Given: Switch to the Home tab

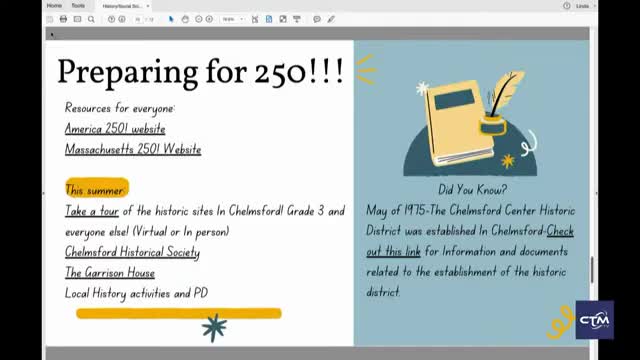Looking at the screenshot, I should [x=54, y=6].
